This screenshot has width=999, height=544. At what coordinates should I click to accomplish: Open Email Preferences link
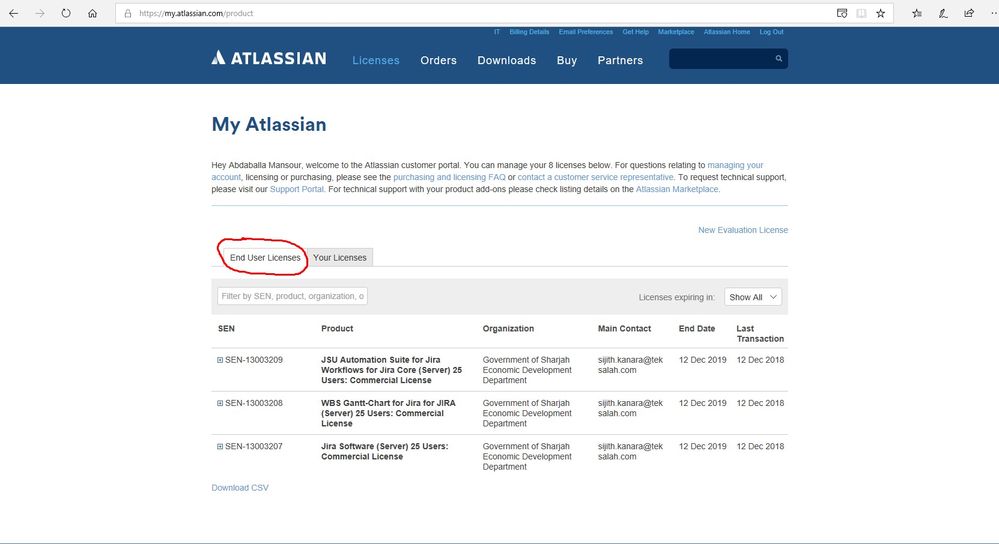click(x=586, y=32)
